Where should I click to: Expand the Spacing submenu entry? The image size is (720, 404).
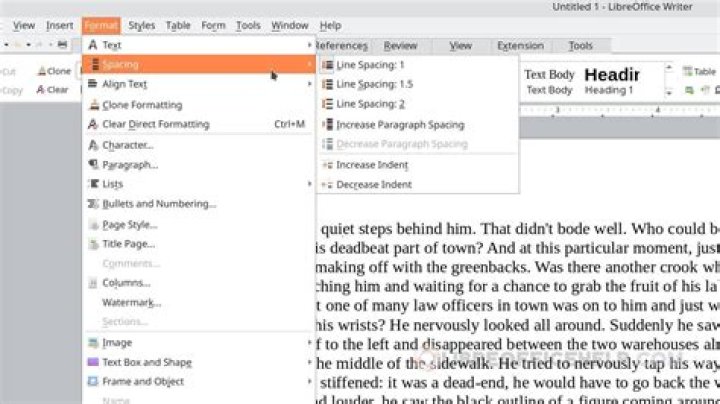click(199, 64)
